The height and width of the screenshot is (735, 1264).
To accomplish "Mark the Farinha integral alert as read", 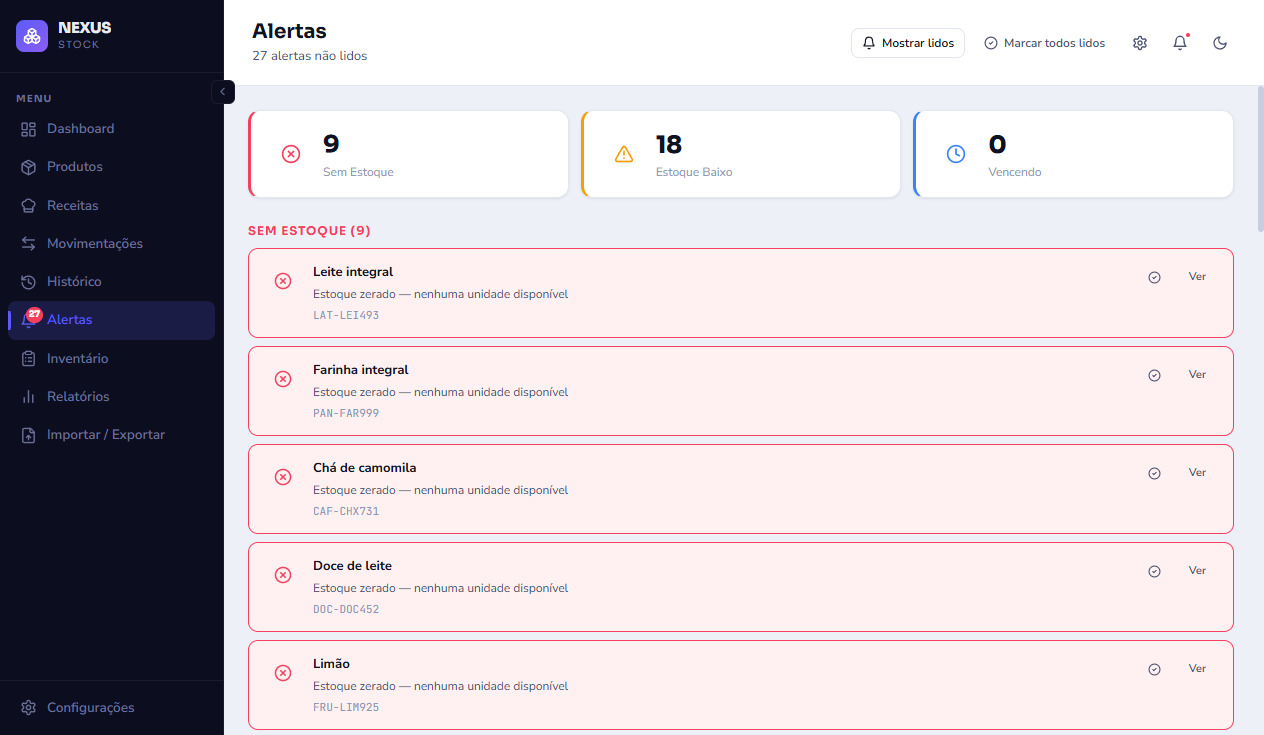I will point(1154,375).
